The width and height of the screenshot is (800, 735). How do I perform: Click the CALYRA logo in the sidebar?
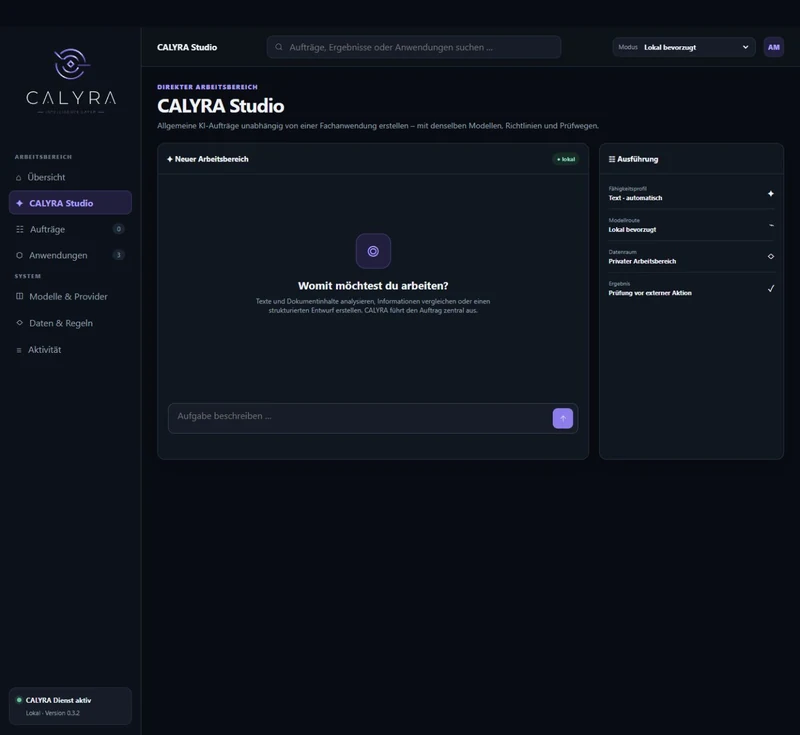point(71,81)
